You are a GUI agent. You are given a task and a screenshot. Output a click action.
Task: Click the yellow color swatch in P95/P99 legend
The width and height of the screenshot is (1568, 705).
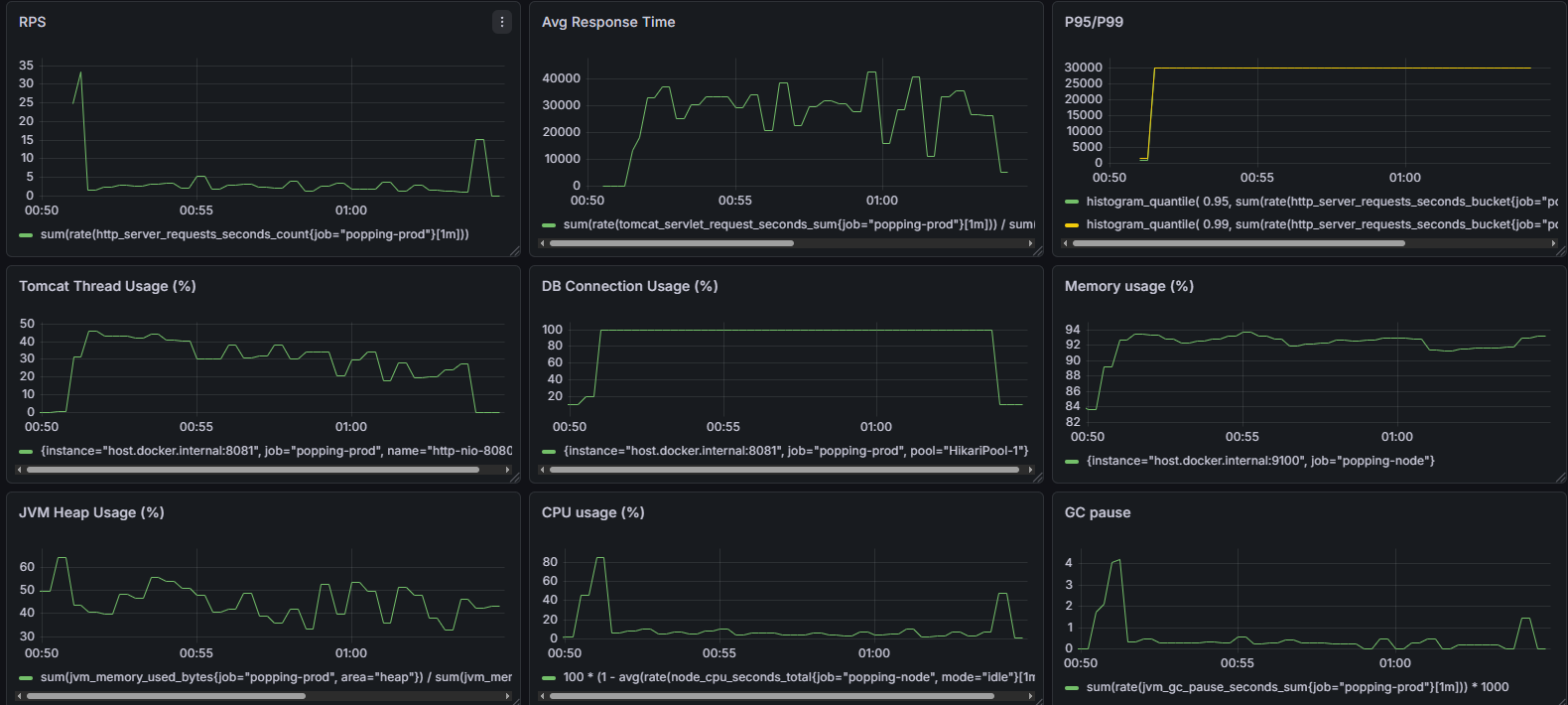(1072, 224)
